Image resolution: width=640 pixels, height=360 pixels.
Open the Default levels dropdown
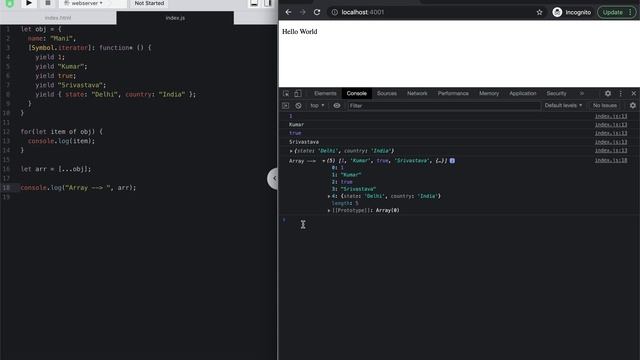pyautogui.click(x=563, y=106)
